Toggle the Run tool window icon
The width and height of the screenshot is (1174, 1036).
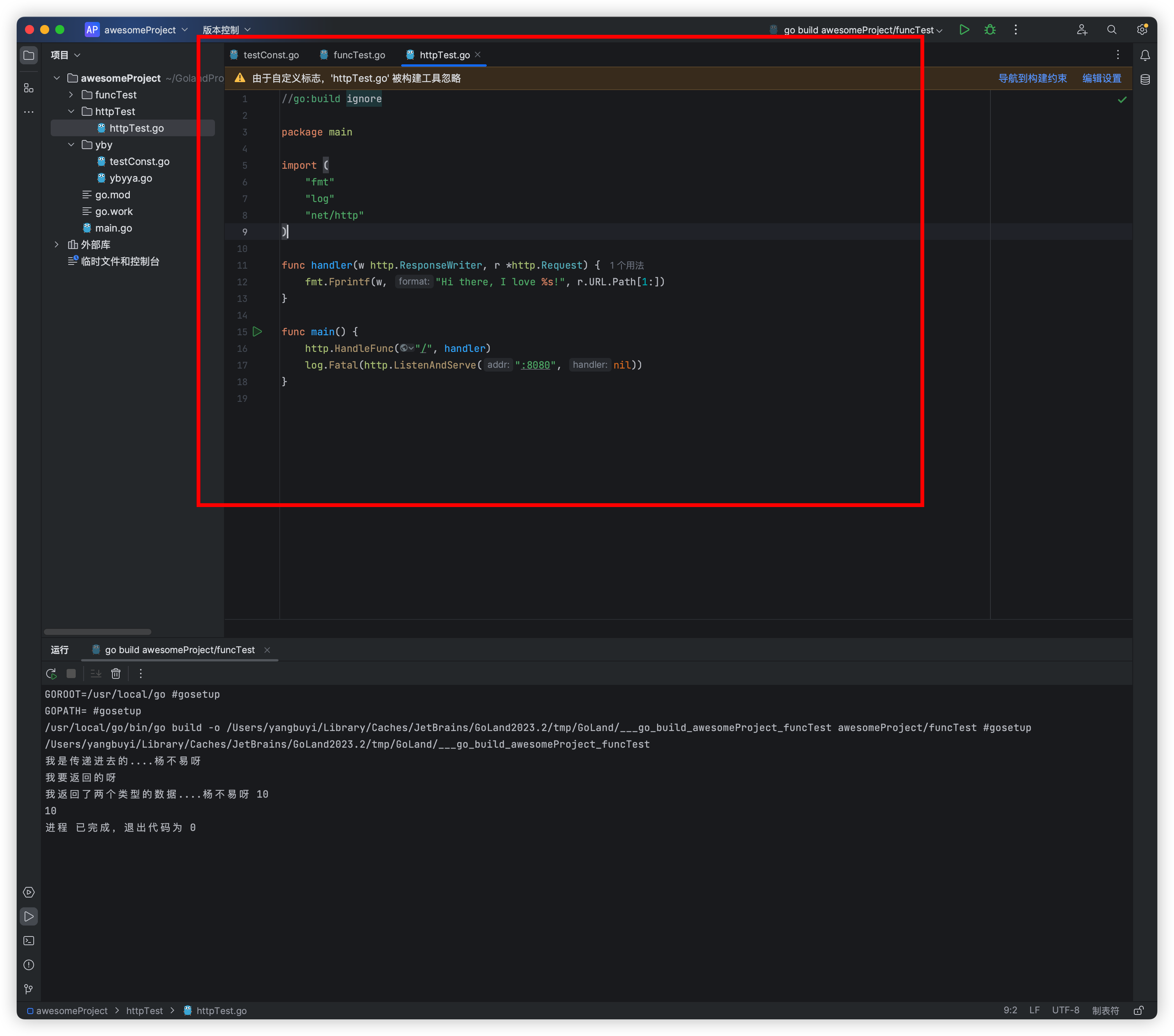(x=29, y=916)
